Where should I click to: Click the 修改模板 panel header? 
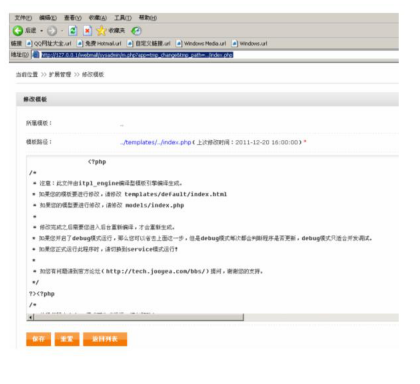207,99
